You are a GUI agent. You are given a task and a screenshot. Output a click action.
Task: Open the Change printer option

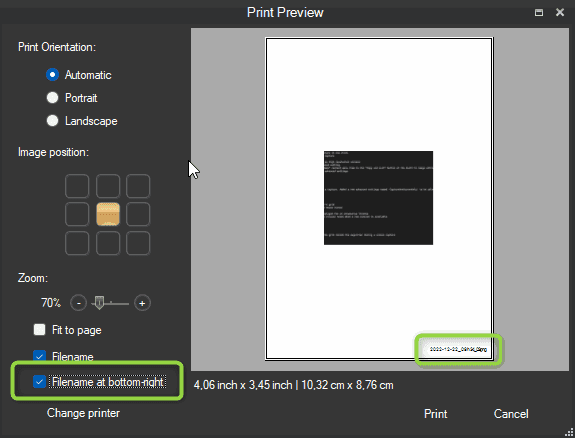(83, 413)
